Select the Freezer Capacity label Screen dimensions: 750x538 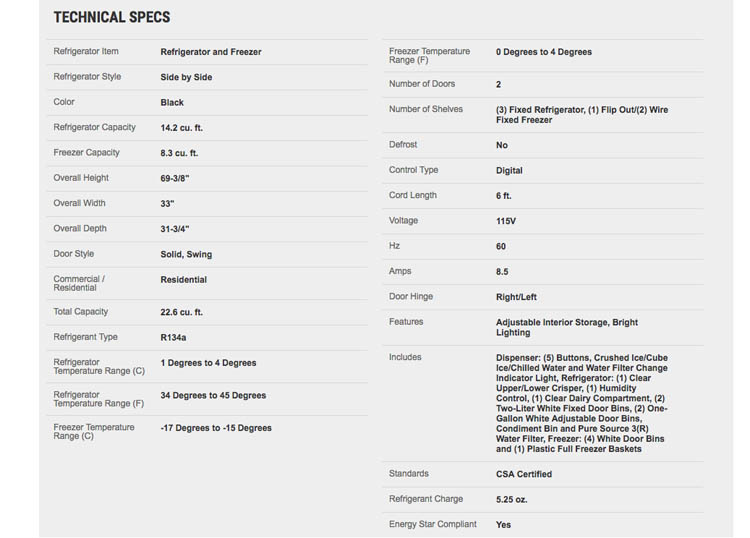(86, 153)
